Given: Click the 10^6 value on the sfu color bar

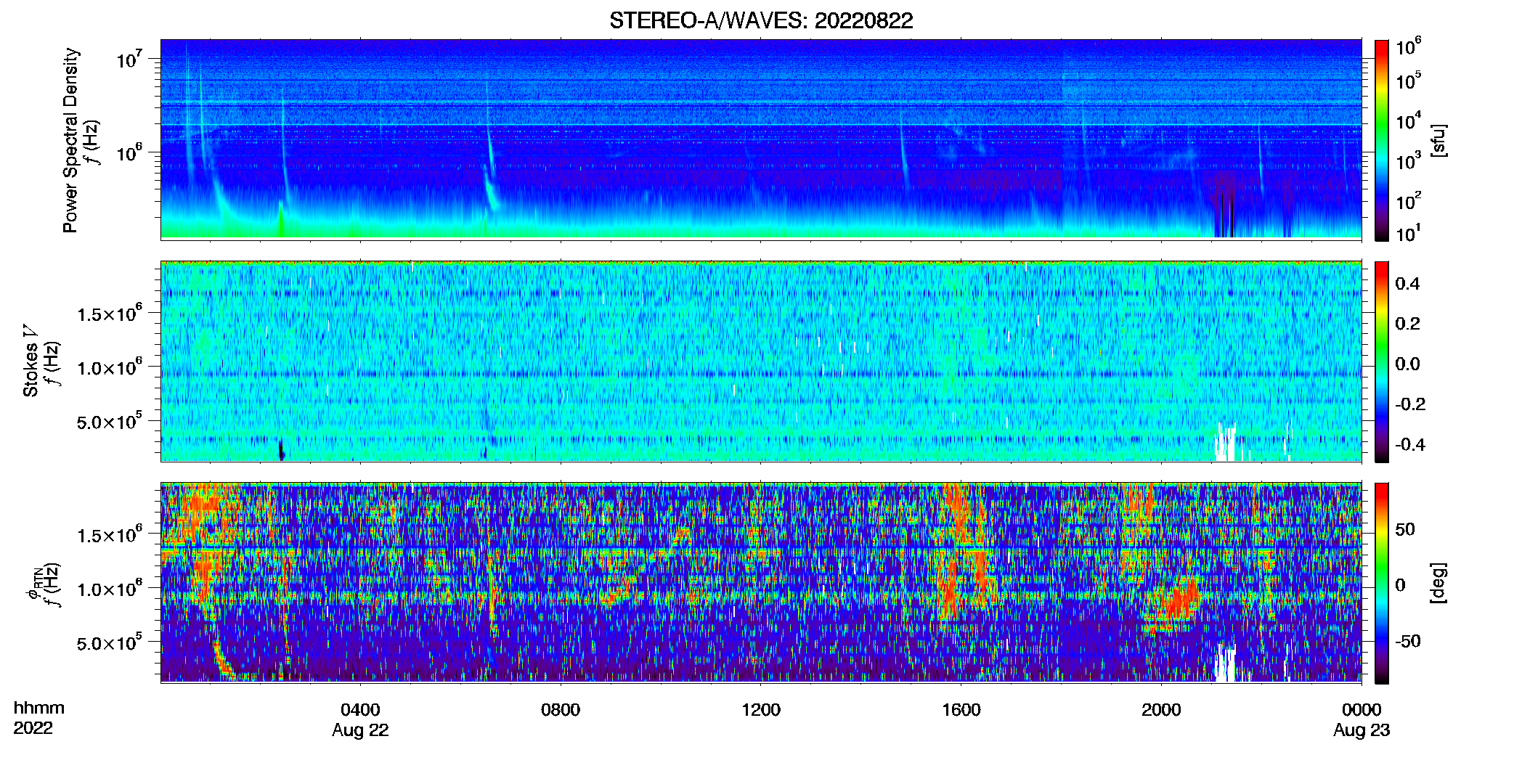Looking at the screenshot, I should click(1409, 47).
